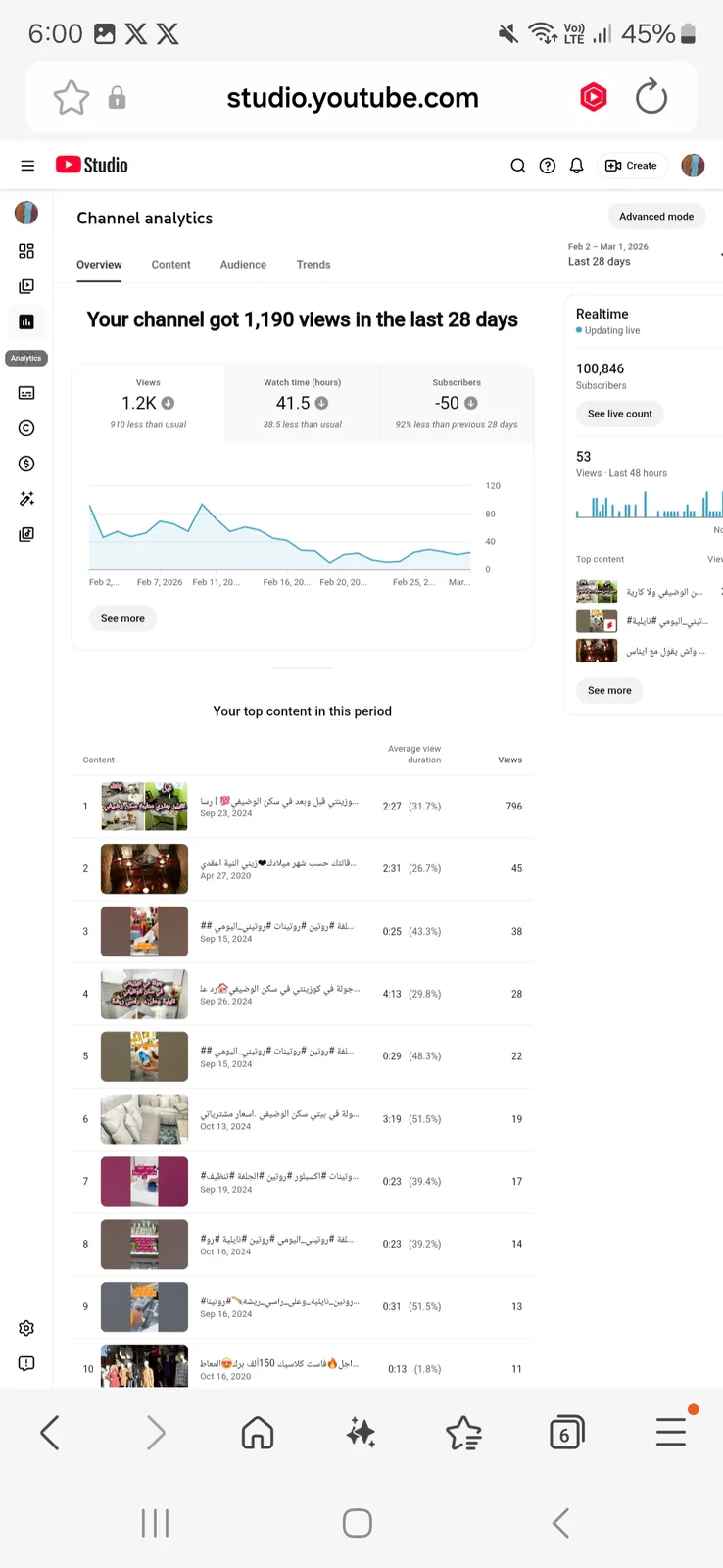Click the 796 views value
Image resolution: width=723 pixels, height=1568 pixels.
(x=514, y=807)
